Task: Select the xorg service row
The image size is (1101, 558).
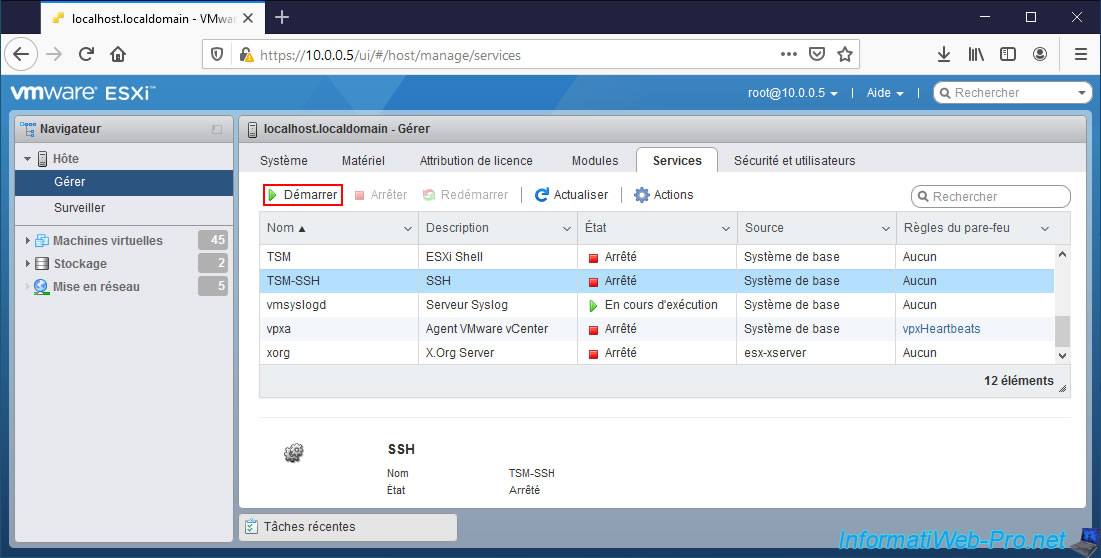Action: point(657,353)
